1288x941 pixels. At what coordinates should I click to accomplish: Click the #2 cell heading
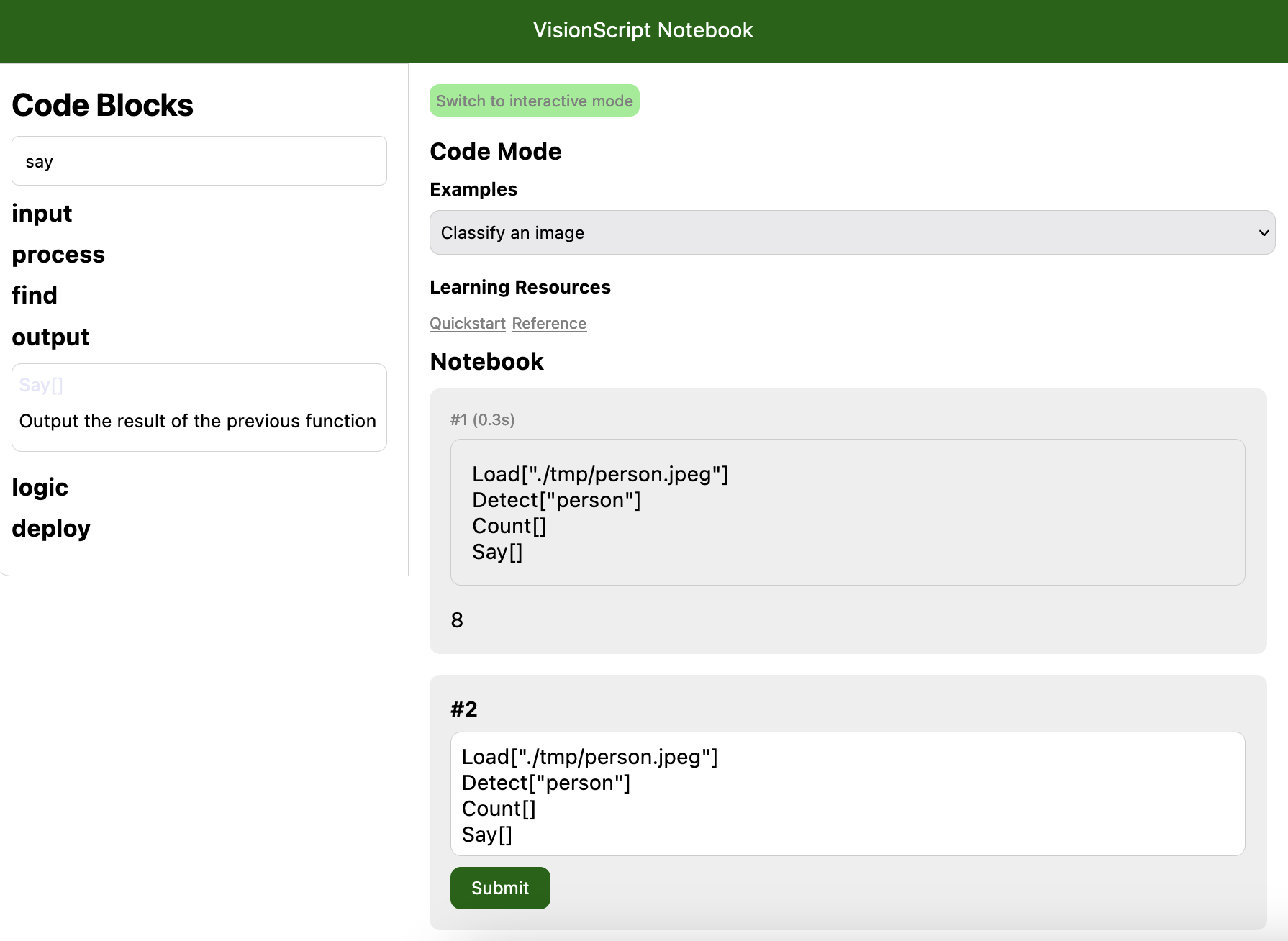pyautogui.click(x=464, y=709)
